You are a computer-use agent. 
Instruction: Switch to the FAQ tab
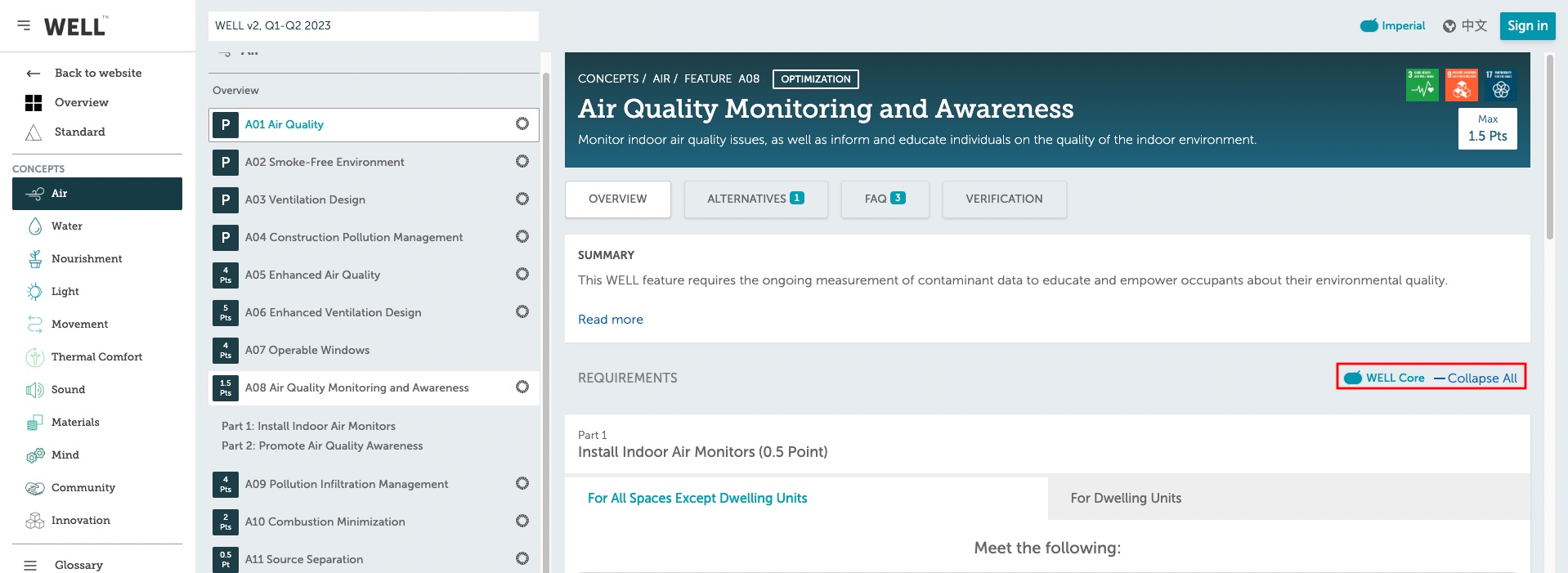coord(885,199)
